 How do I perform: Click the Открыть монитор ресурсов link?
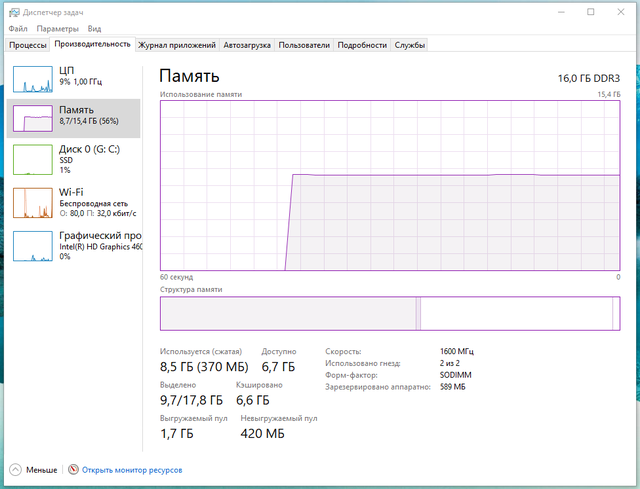132,469
